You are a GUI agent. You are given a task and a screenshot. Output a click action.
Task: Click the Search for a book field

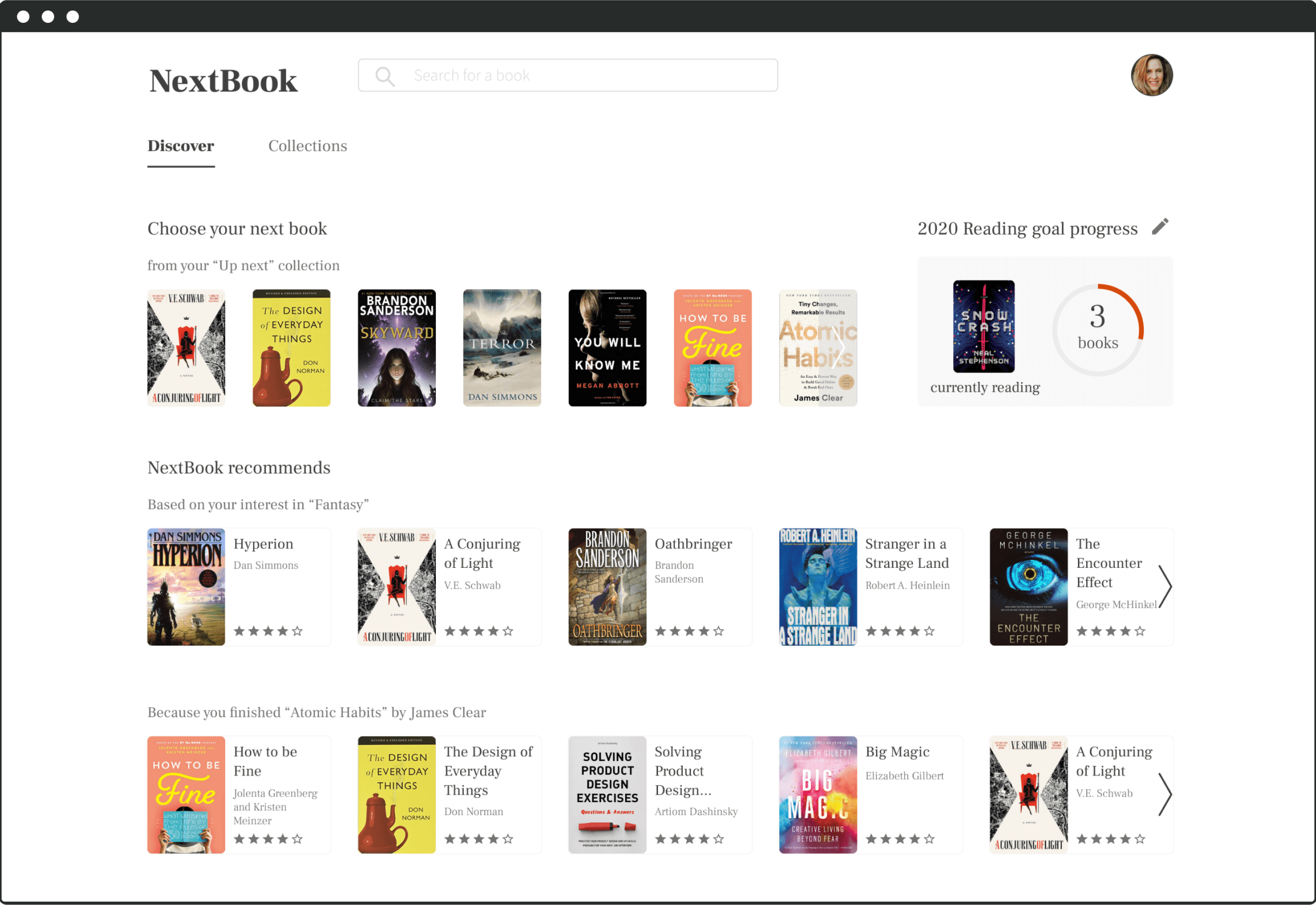coord(568,75)
